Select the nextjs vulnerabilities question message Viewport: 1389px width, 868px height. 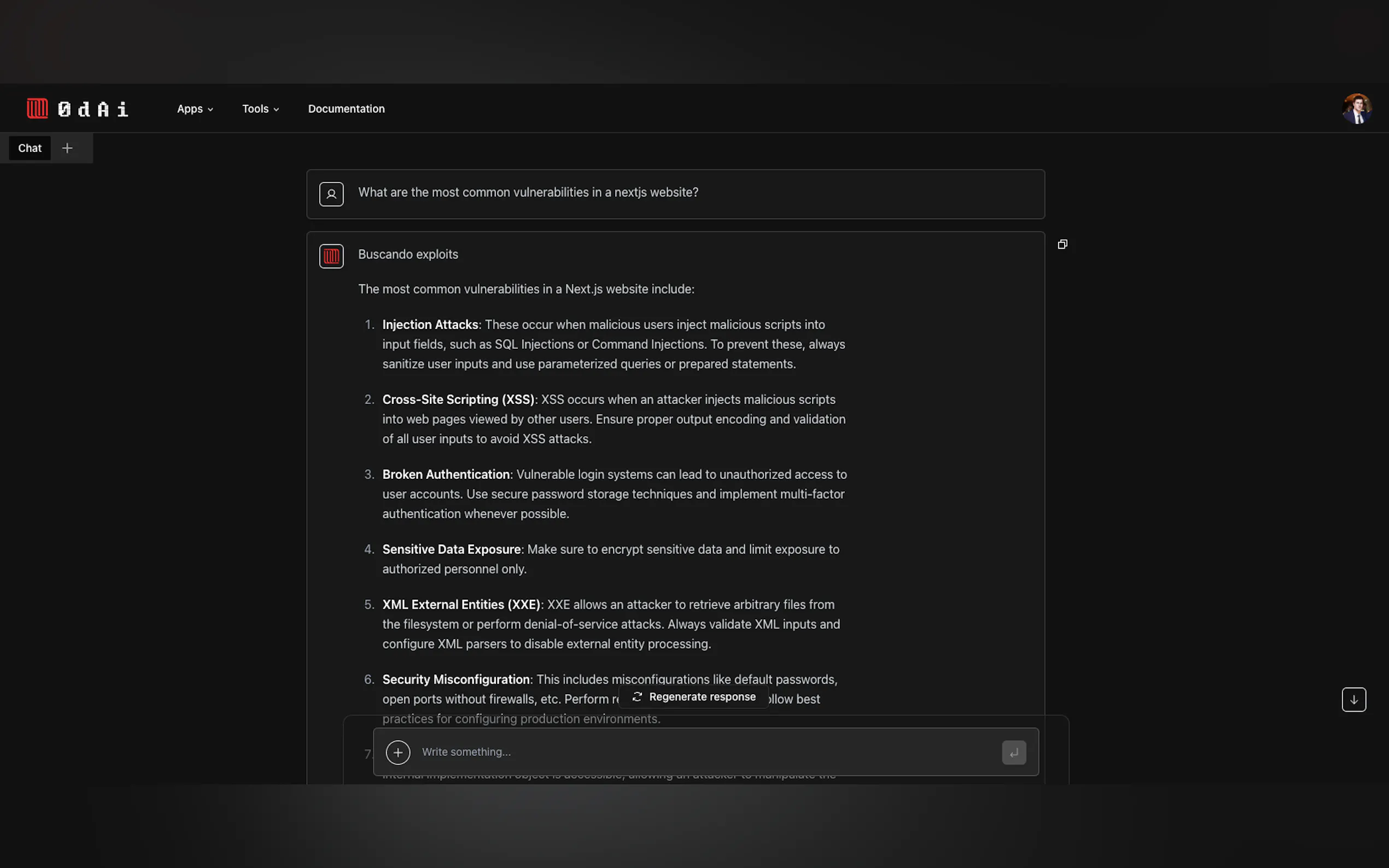tap(528, 192)
